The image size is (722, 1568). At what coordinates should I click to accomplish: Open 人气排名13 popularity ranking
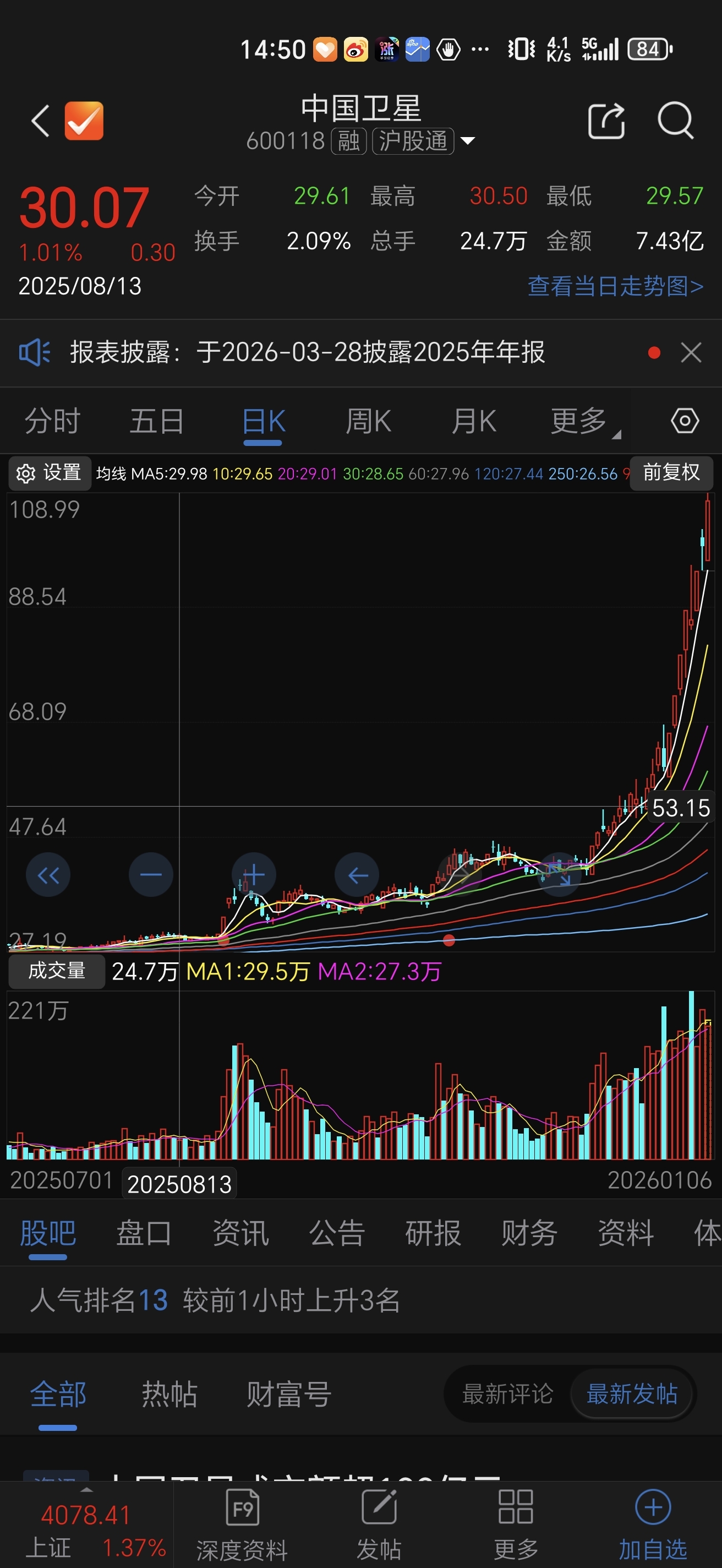[x=99, y=1301]
